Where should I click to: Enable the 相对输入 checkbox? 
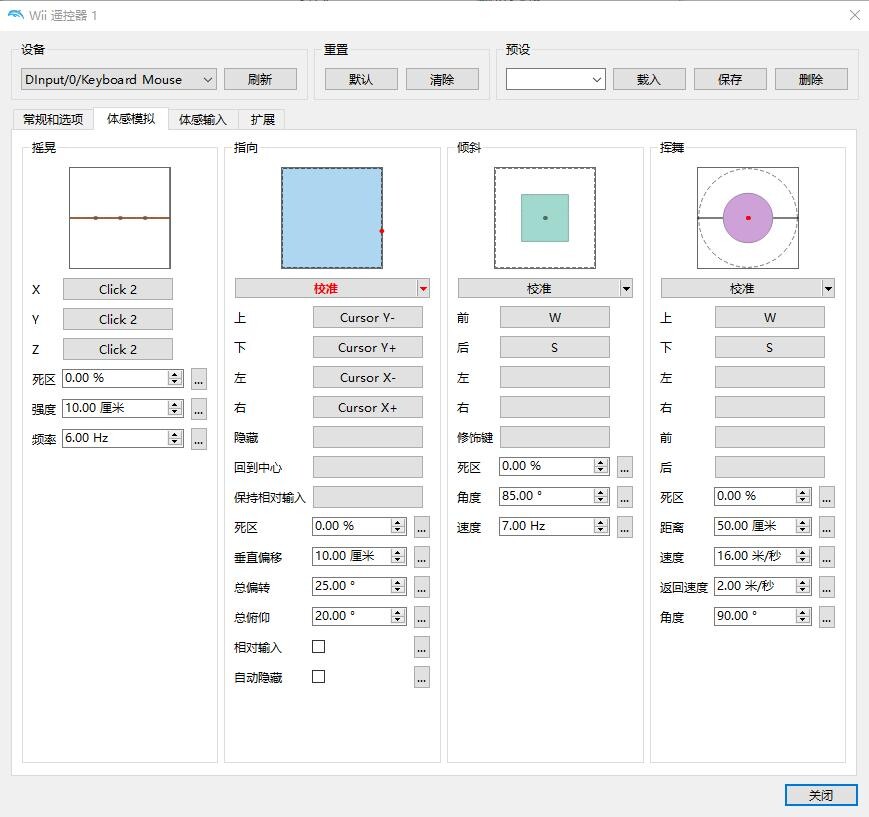(x=319, y=647)
